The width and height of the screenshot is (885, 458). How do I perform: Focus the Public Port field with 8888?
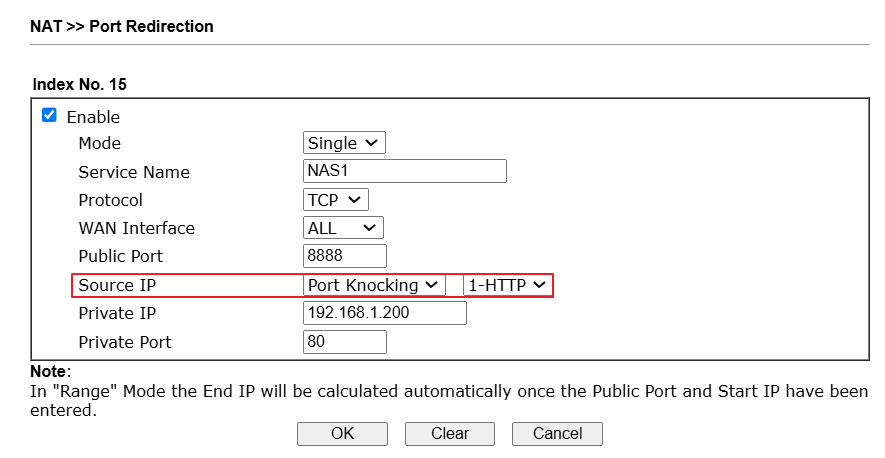[345, 256]
